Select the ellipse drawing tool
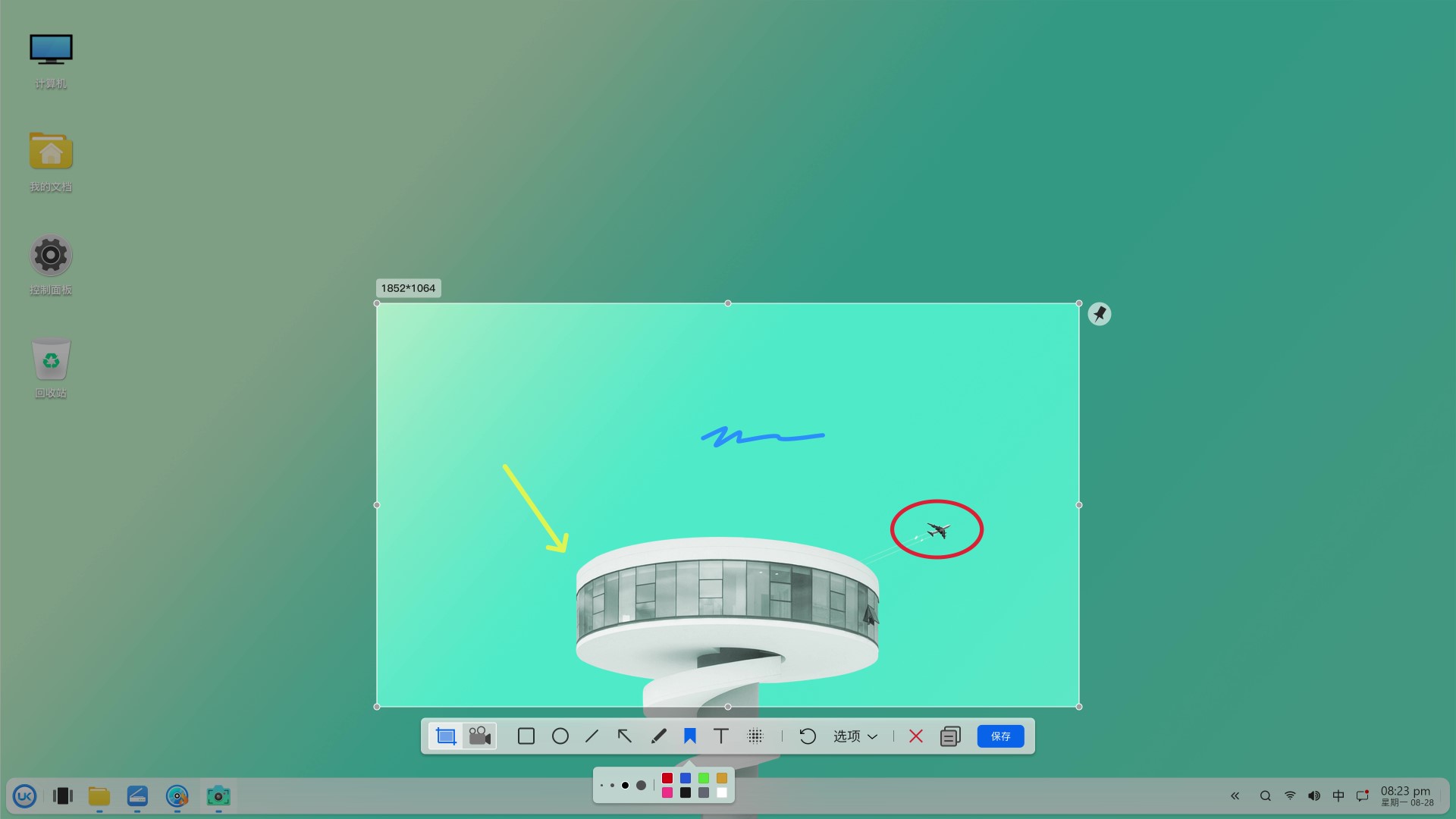Viewport: 1456px width, 819px height. [x=560, y=736]
